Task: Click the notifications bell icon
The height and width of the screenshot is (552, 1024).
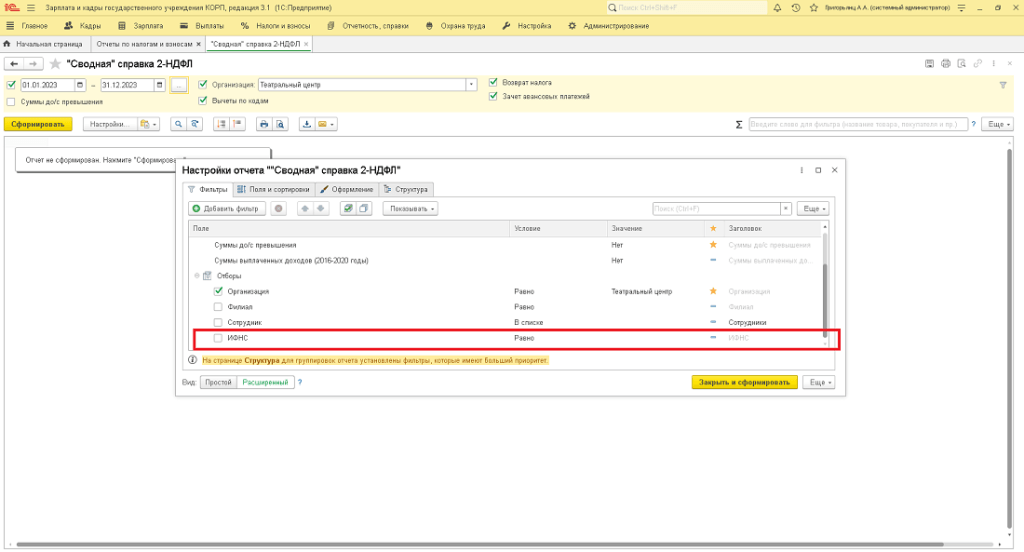Action: [x=777, y=8]
